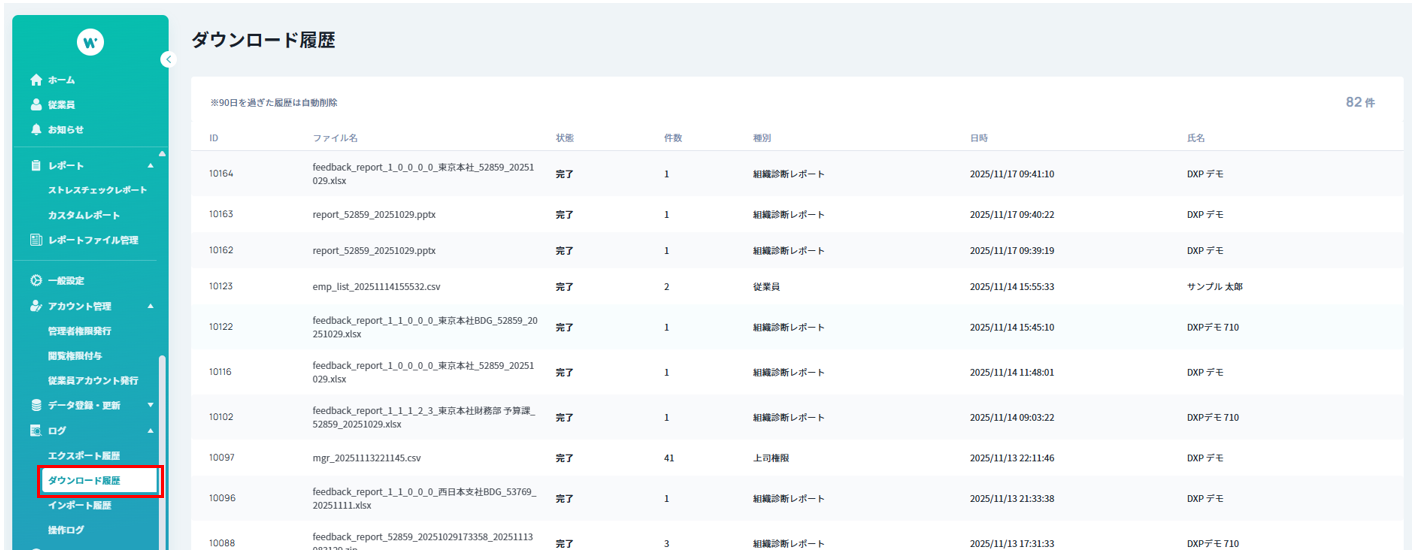Open 従業員 from the sidebar menu
The width and height of the screenshot is (1419, 552).
pyautogui.click(x=61, y=104)
